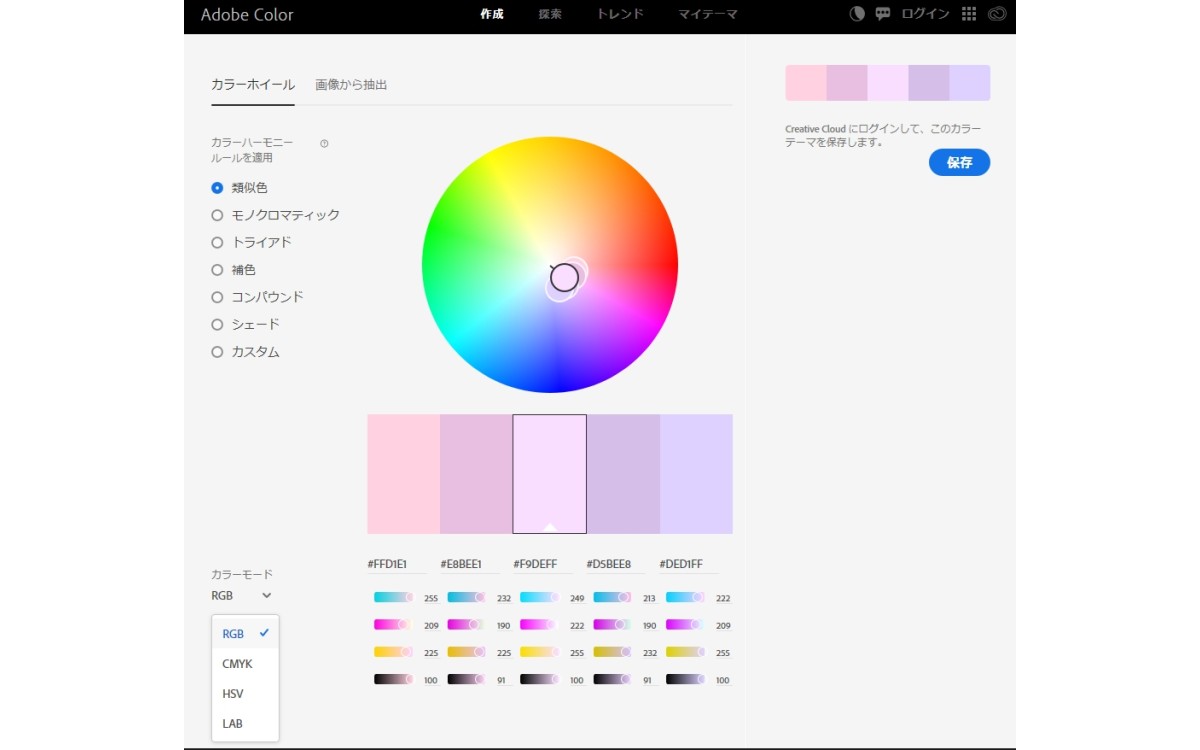Open the Adobe apps grid icon
This screenshot has width=1200, height=750.
pyautogui.click(x=968, y=14)
